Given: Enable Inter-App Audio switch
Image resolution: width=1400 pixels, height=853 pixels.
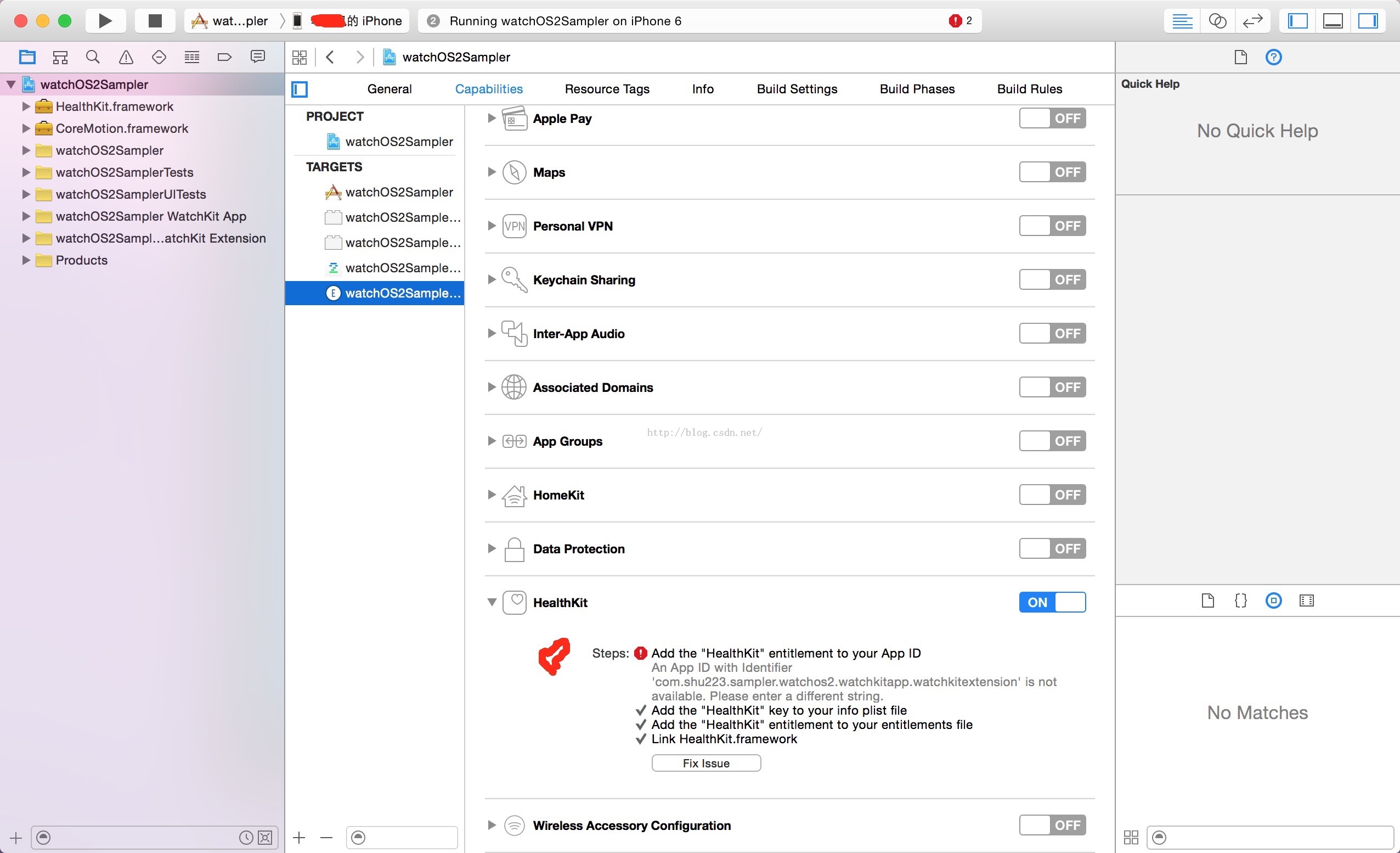Looking at the screenshot, I should (x=1052, y=333).
